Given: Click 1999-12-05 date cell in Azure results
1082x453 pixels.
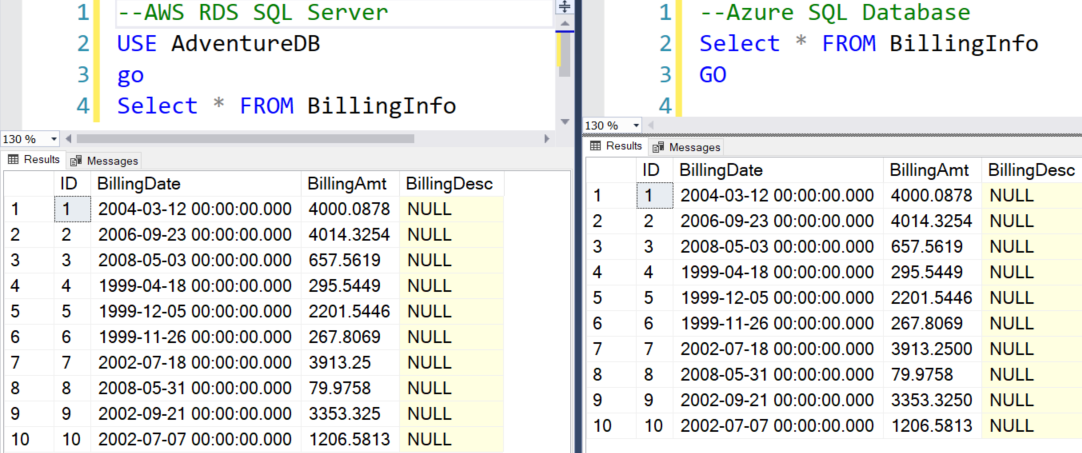Looking at the screenshot, I should (x=778, y=298).
